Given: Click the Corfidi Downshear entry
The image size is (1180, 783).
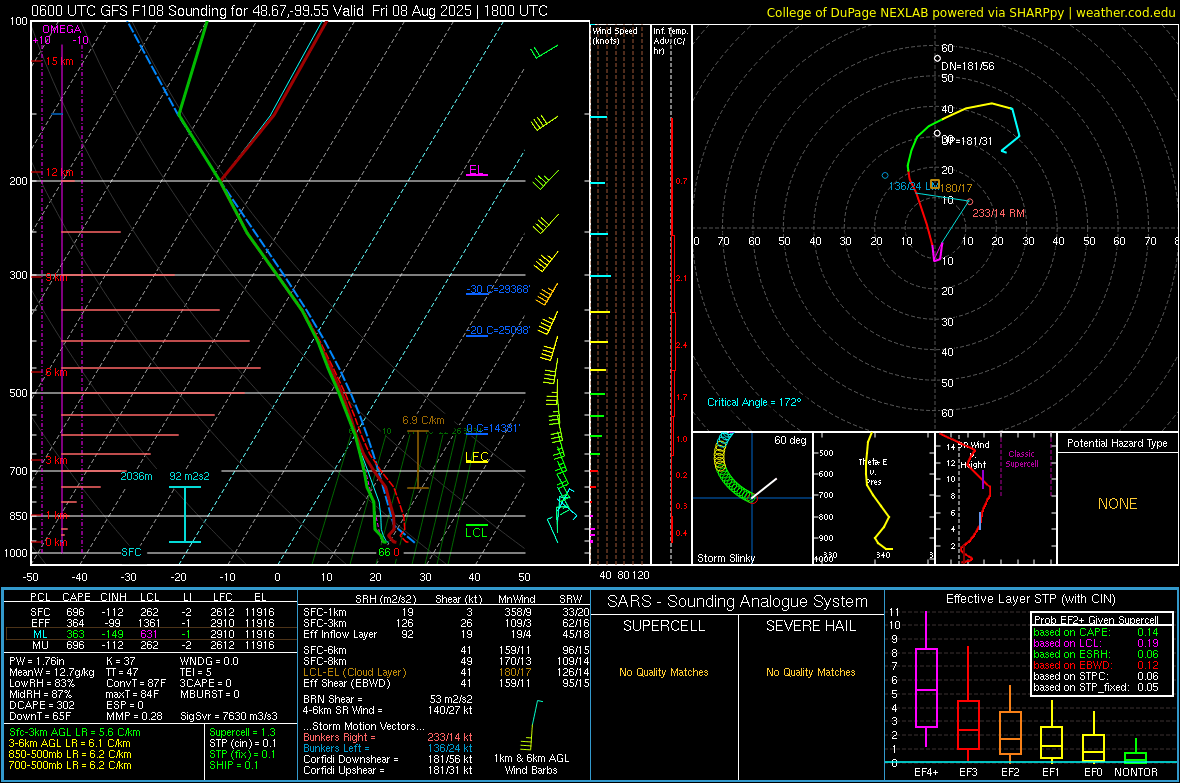Looking at the screenshot, I should tap(388, 759).
